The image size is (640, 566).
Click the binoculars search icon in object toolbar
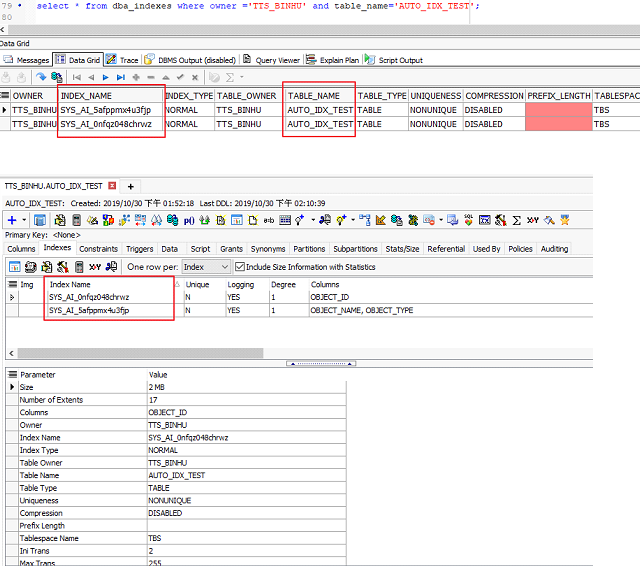click(156, 220)
